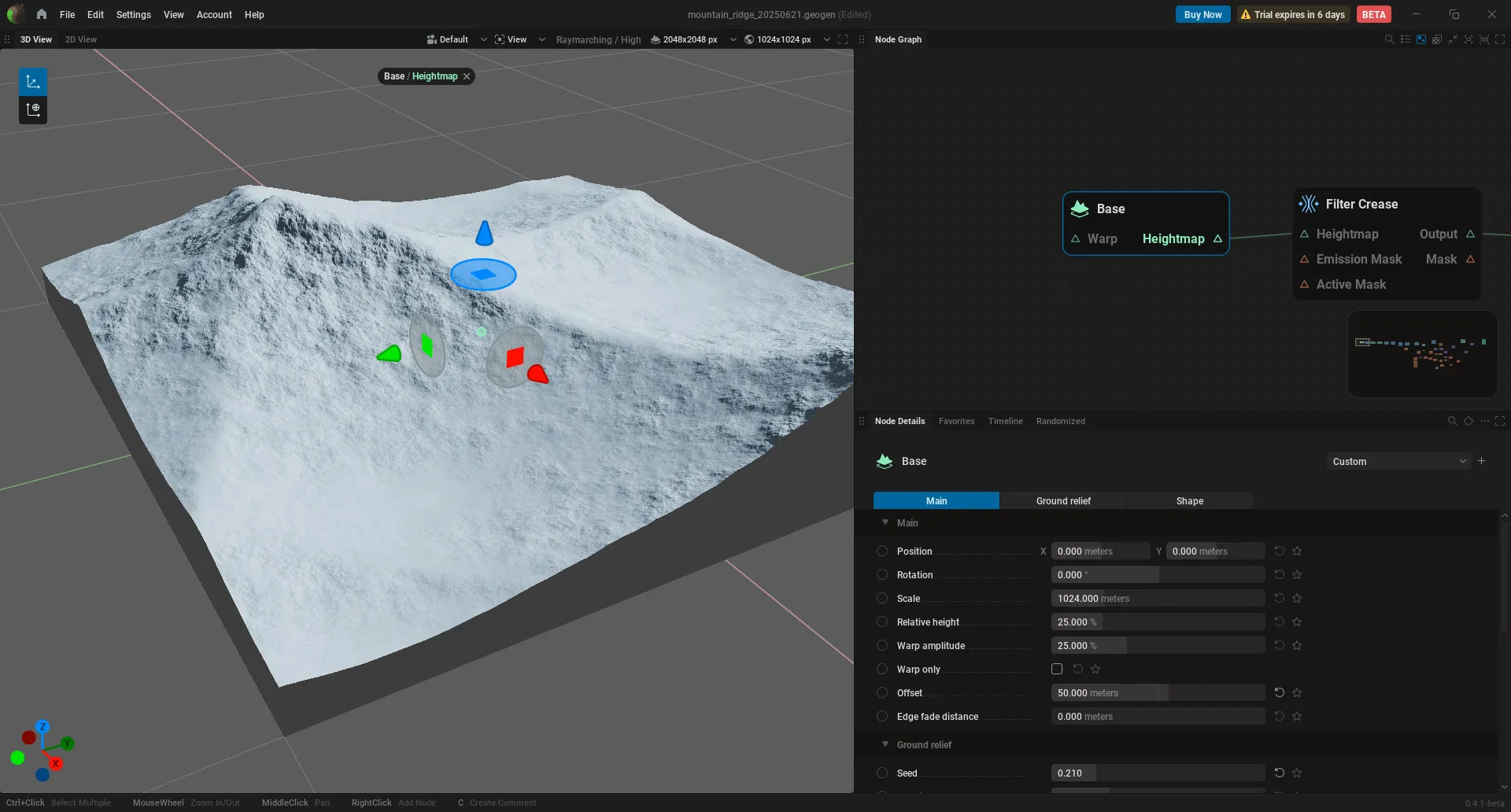Toggle the Position animation radio circle
The image size is (1511, 812).
882,551
